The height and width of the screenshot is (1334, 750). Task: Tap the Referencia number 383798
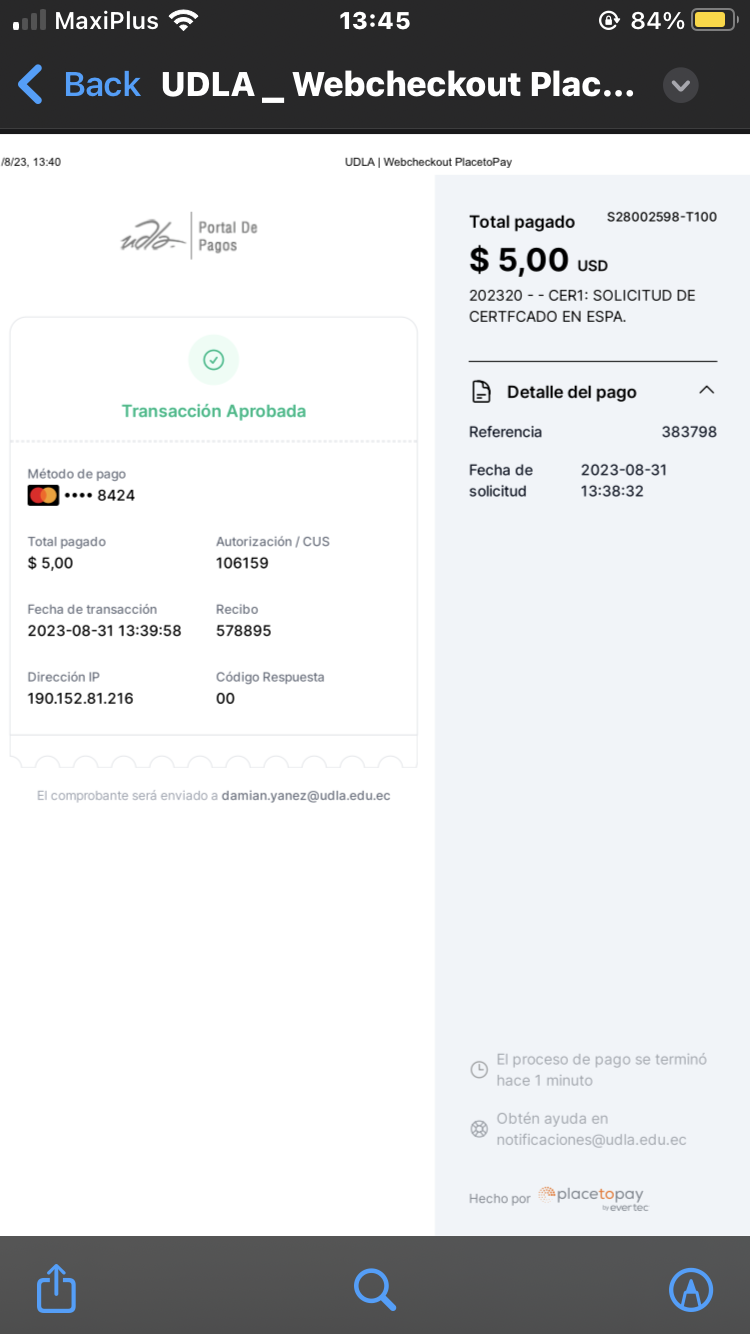pyautogui.click(x=689, y=432)
